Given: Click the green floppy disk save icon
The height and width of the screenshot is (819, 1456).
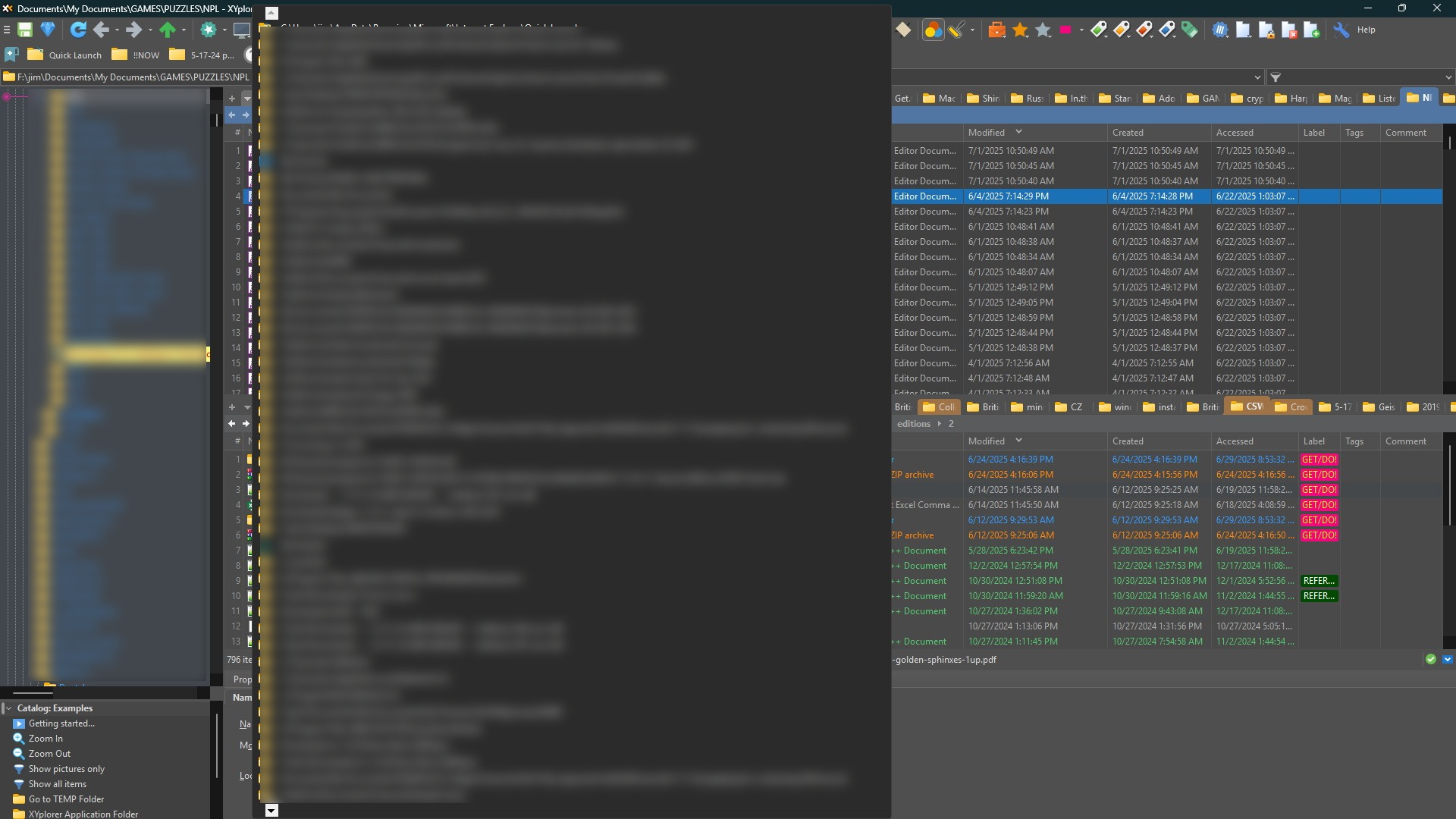Looking at the screenshot, I should [25, 30].
